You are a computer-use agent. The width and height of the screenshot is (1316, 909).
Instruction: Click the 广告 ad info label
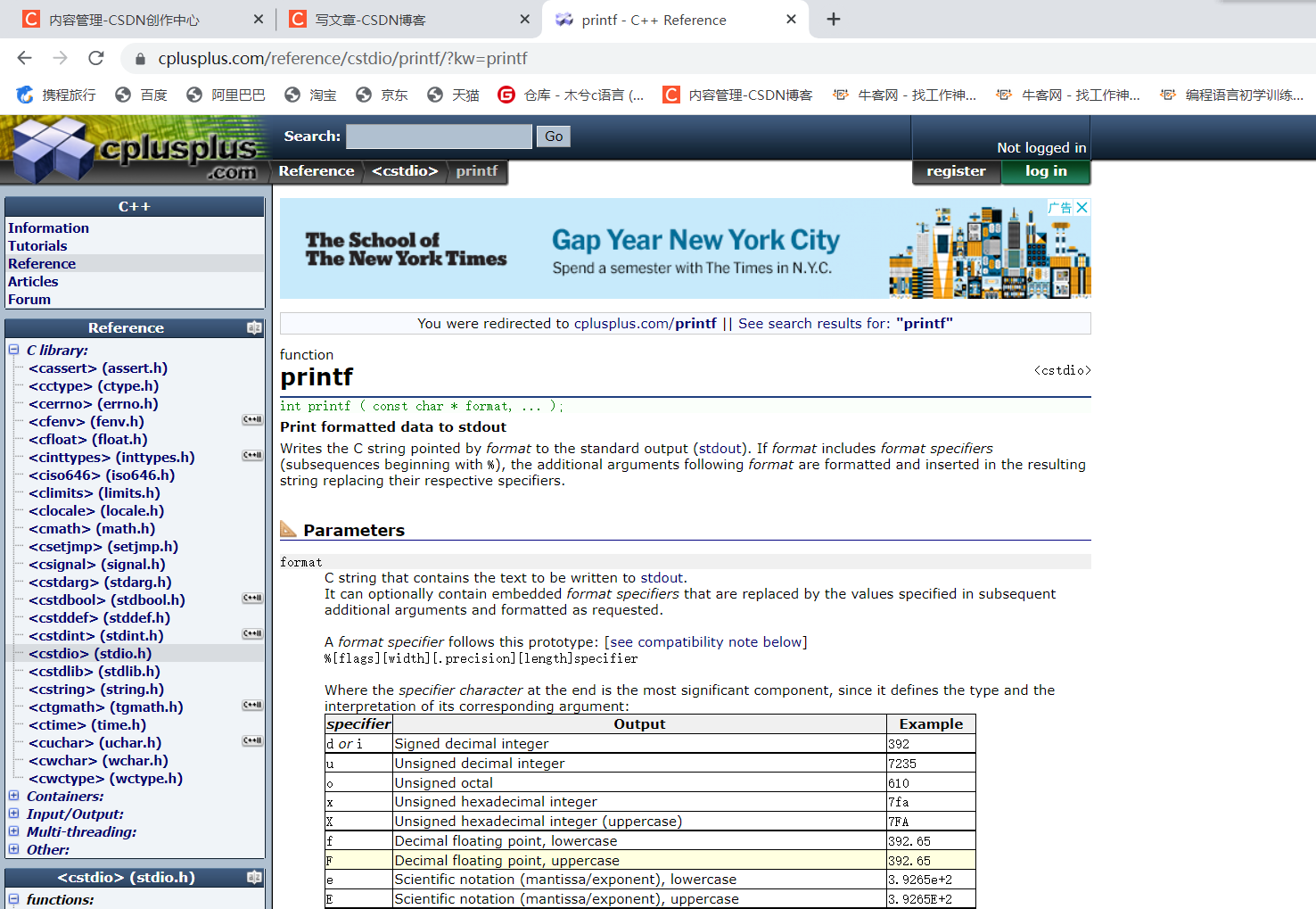pos(1060,207)
